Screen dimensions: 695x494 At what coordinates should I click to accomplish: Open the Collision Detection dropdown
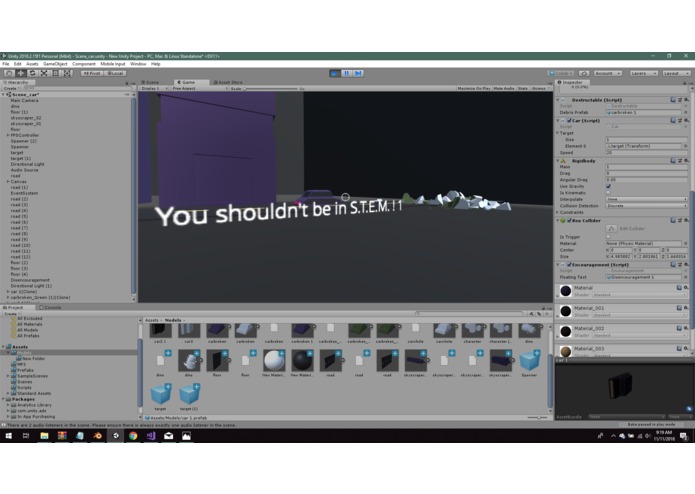pyautogui.click(x=646, y=206)
